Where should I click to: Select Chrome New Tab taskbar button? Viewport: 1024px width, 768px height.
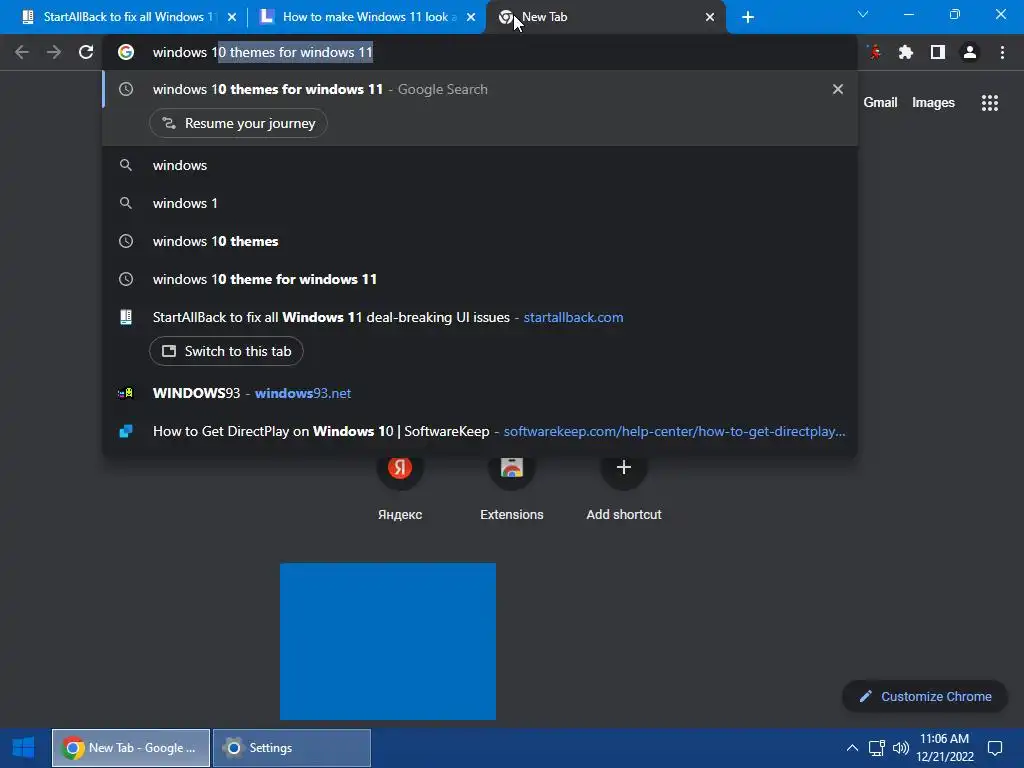coord(131,748)
